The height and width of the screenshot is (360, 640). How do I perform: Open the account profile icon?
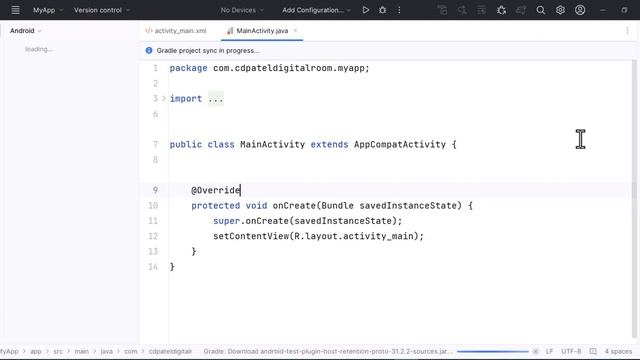580,10
